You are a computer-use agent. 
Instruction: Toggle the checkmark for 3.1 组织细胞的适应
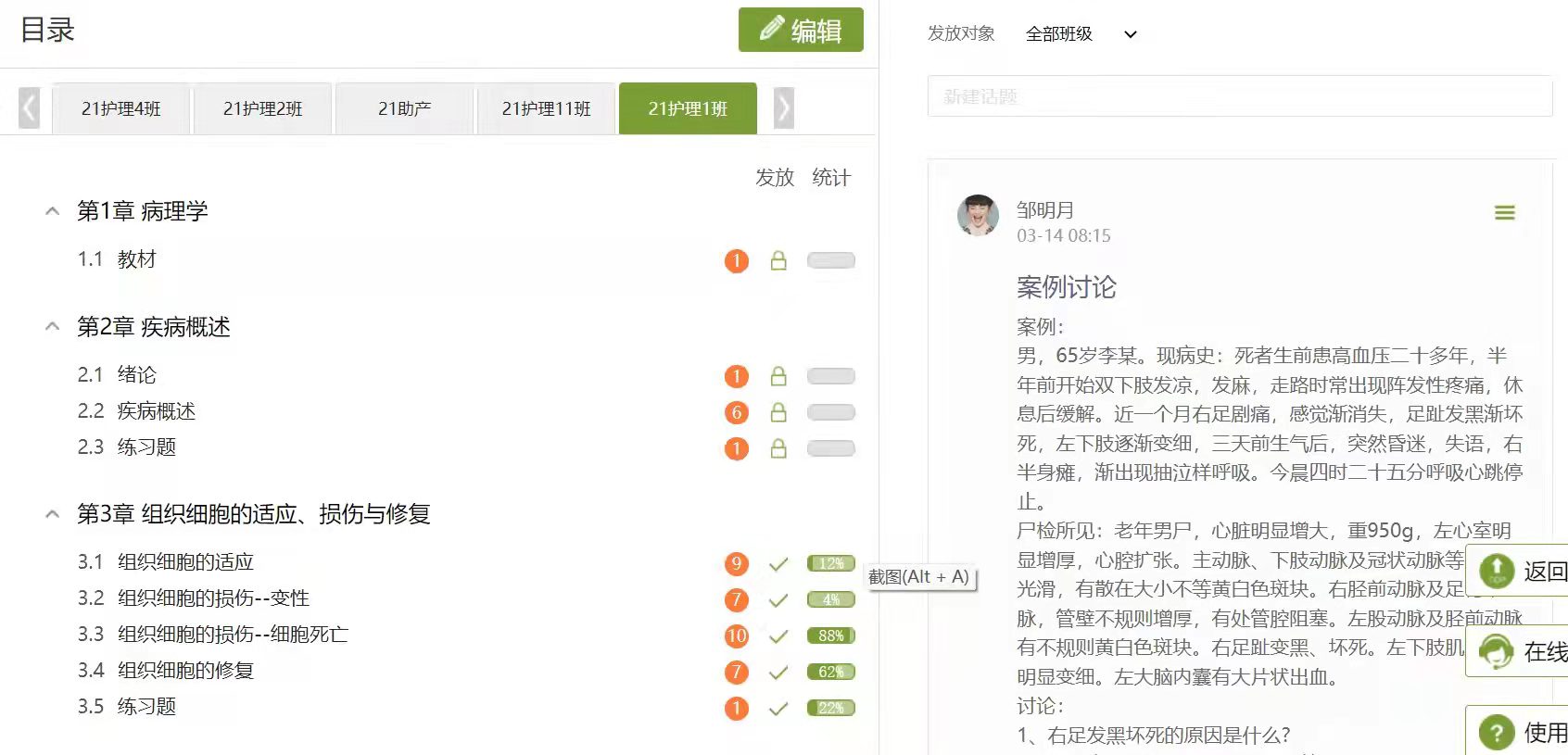tap(778, 564)
